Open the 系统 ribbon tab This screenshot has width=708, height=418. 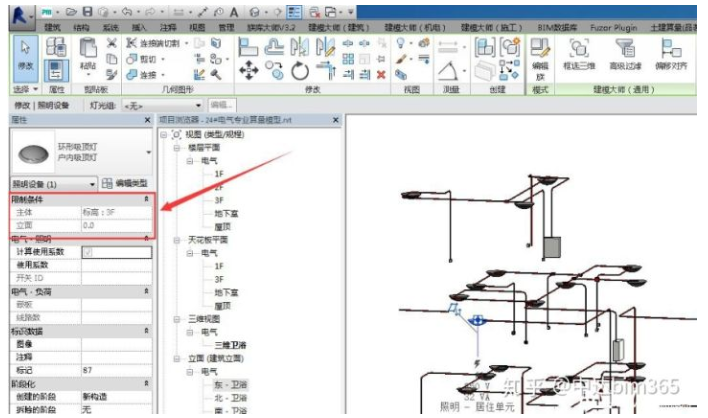click(110, 28)
